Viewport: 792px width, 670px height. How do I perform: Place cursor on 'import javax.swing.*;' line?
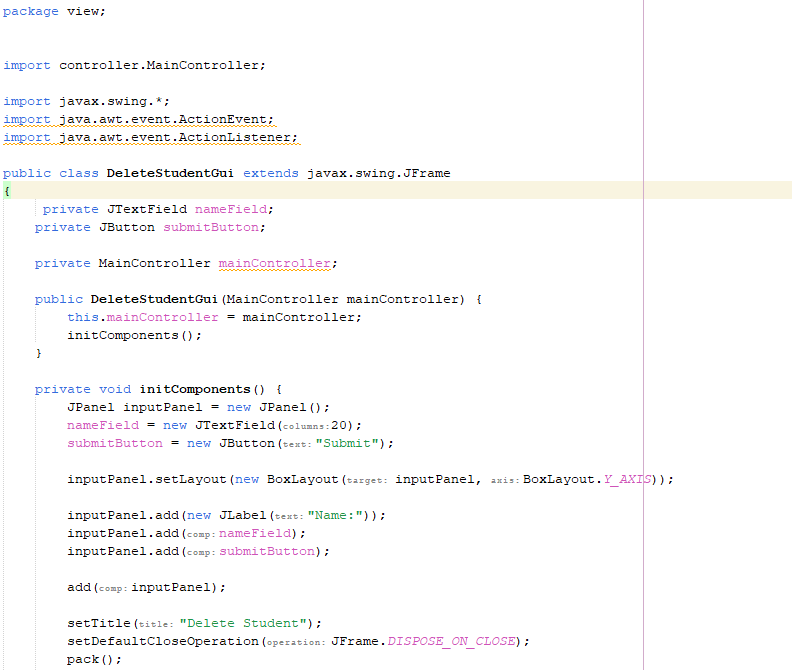[x=86, y=102]
